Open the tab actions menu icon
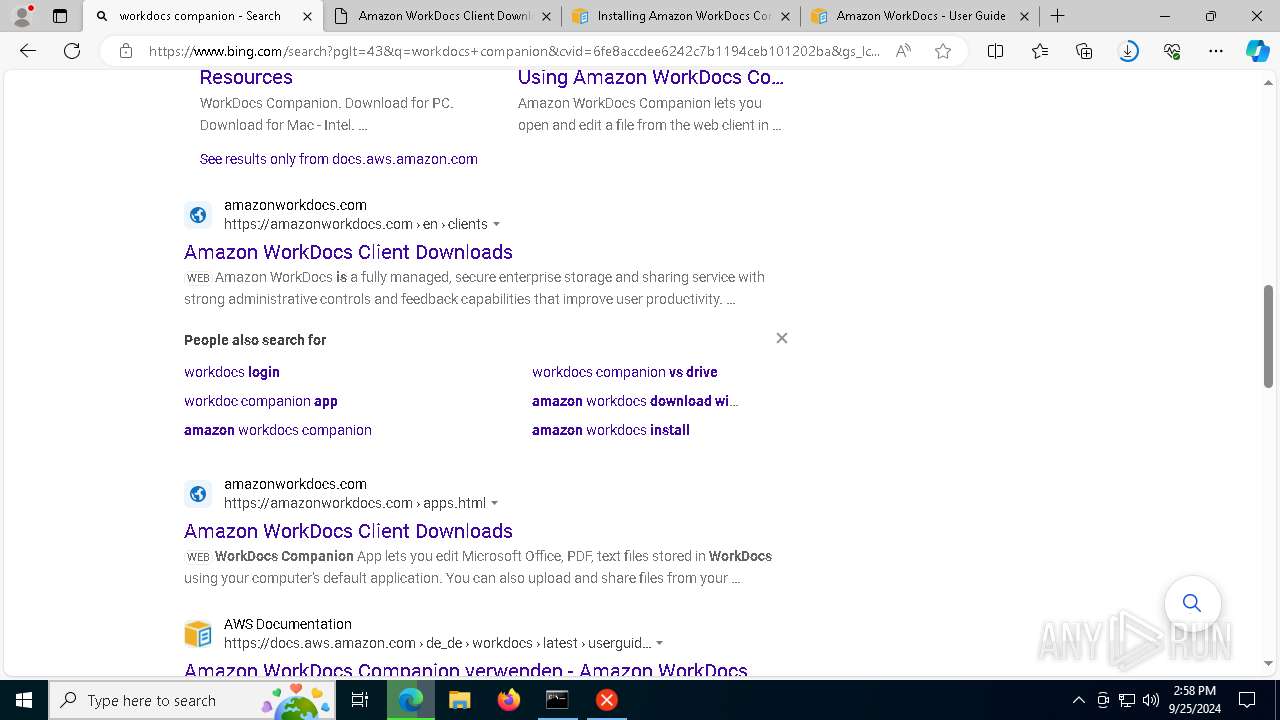The image size is (1280, 720). pyautogui.click(x=60, y=16)
